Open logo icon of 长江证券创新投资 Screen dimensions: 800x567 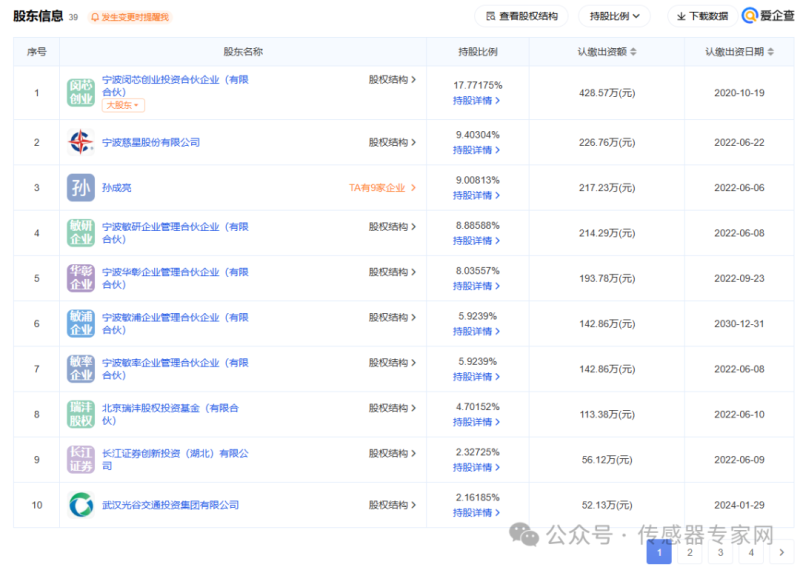81,459
